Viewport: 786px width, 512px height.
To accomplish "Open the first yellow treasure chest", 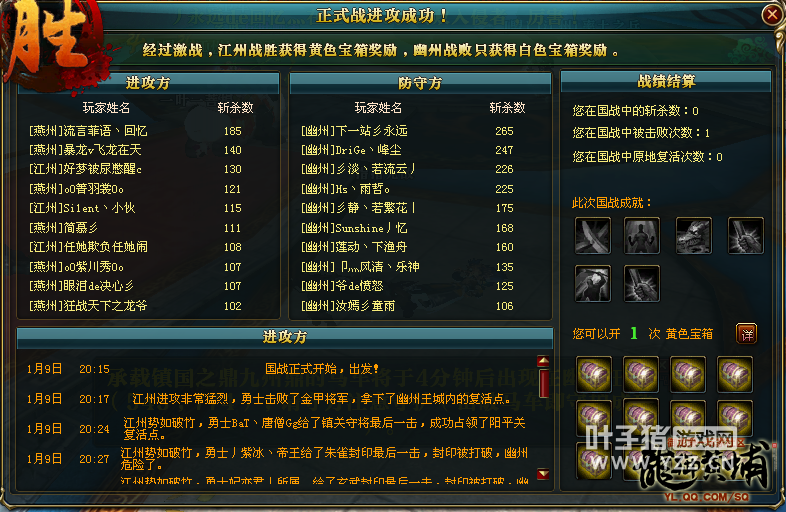I will 594,374.
